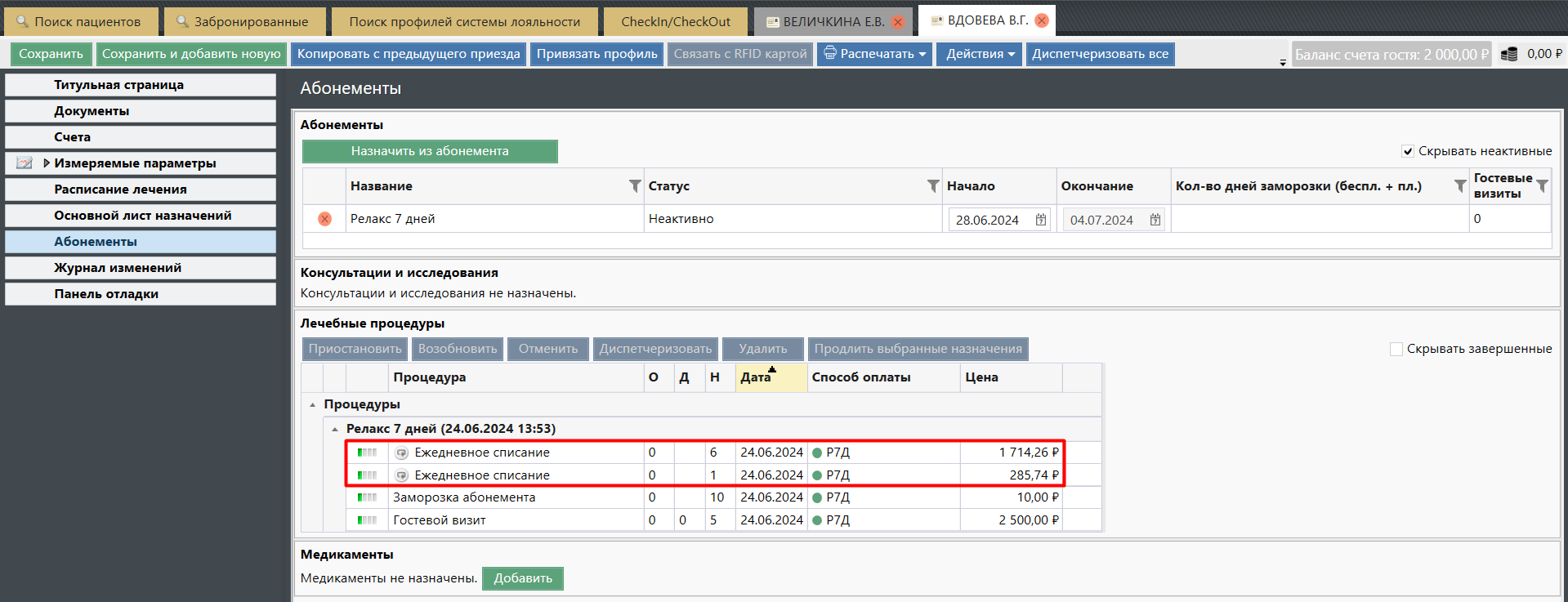Image resolution: width=1568 pixels, height=602 pixels.
Task: Click the Сохранить button
Action: pyautogui.click(x=51, y=54)
